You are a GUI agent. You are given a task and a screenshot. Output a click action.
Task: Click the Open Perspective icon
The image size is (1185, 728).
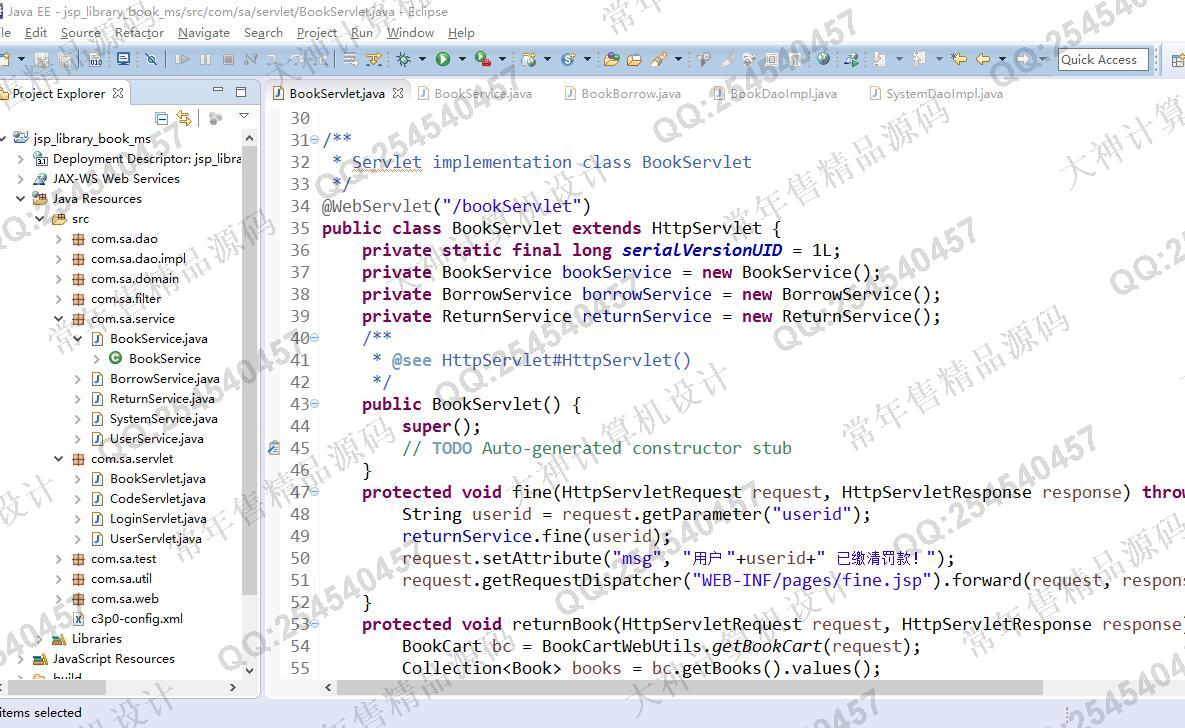point(1177,60)
